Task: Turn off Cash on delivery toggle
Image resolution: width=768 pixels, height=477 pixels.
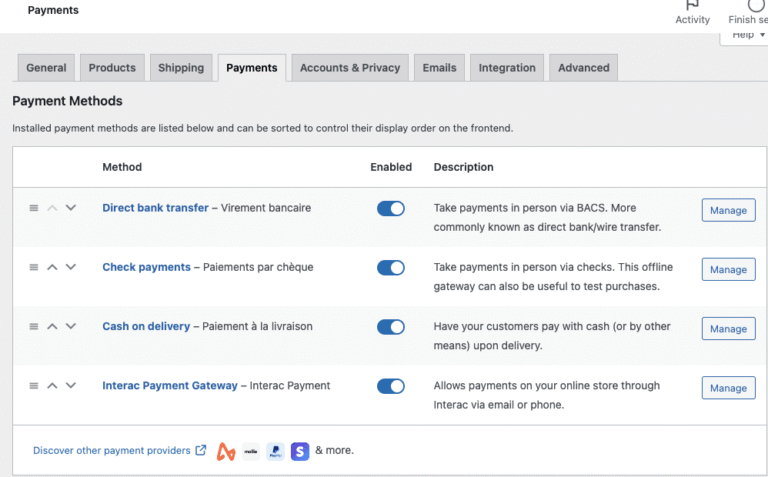Action: (x=391, y=327)
